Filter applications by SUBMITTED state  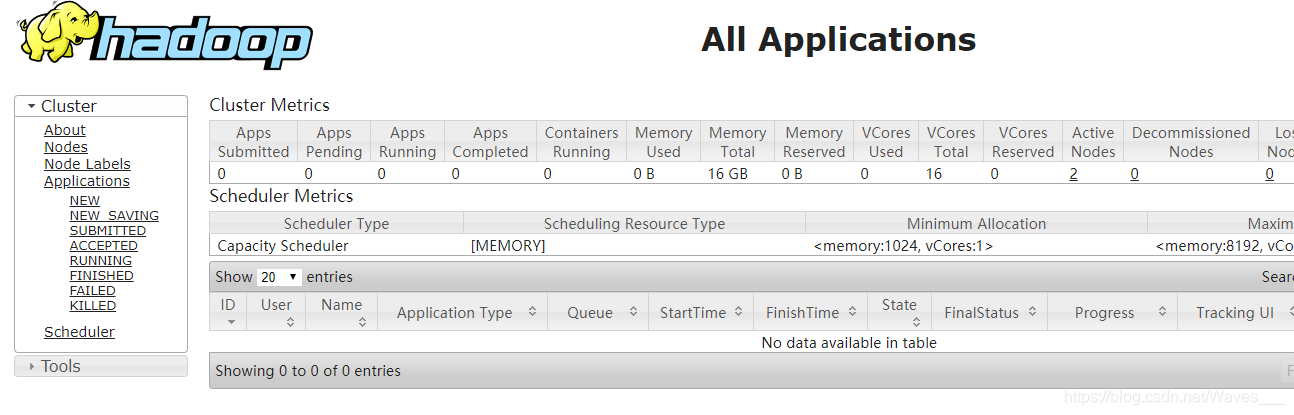(108, 231)
